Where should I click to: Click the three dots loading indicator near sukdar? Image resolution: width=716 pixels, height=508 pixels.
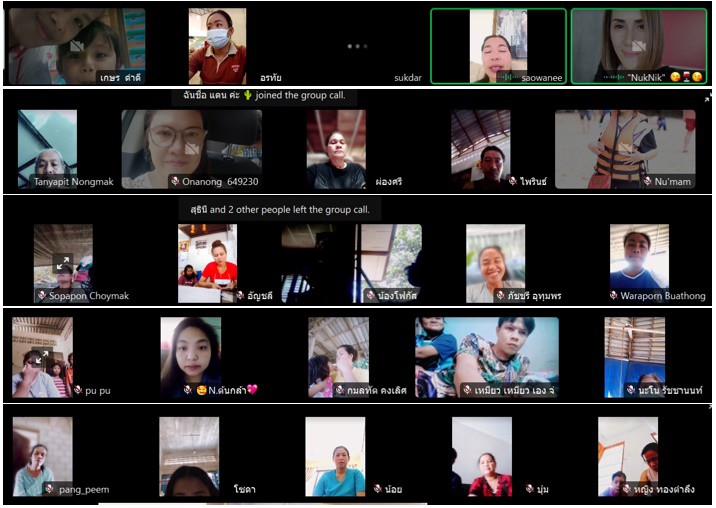(357, 46)
